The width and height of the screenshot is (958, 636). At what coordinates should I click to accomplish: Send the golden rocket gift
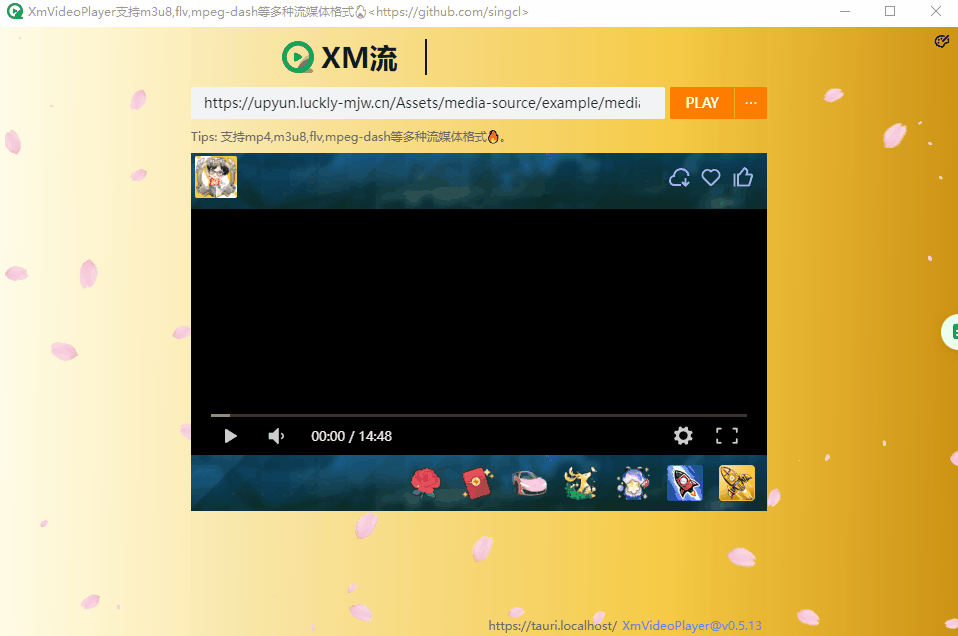(x=737, y=484)
